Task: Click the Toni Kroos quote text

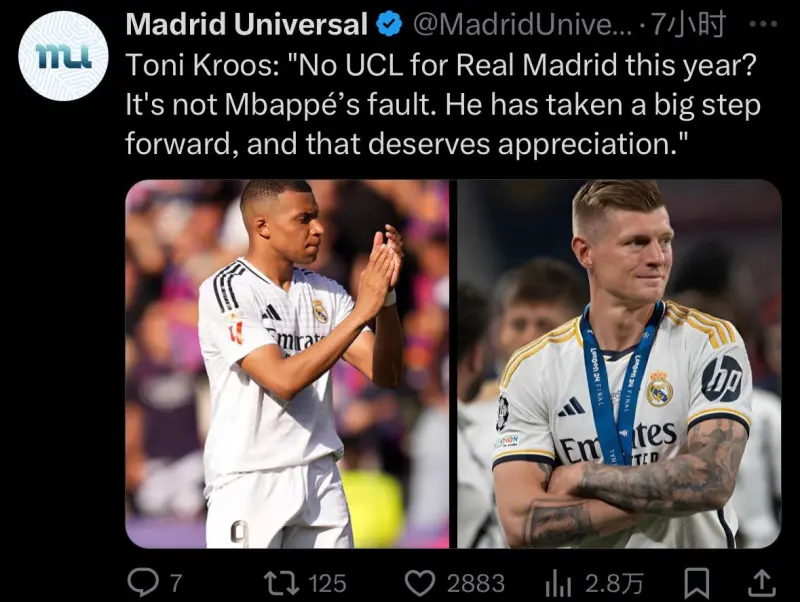Action: (x=443, y=104)
